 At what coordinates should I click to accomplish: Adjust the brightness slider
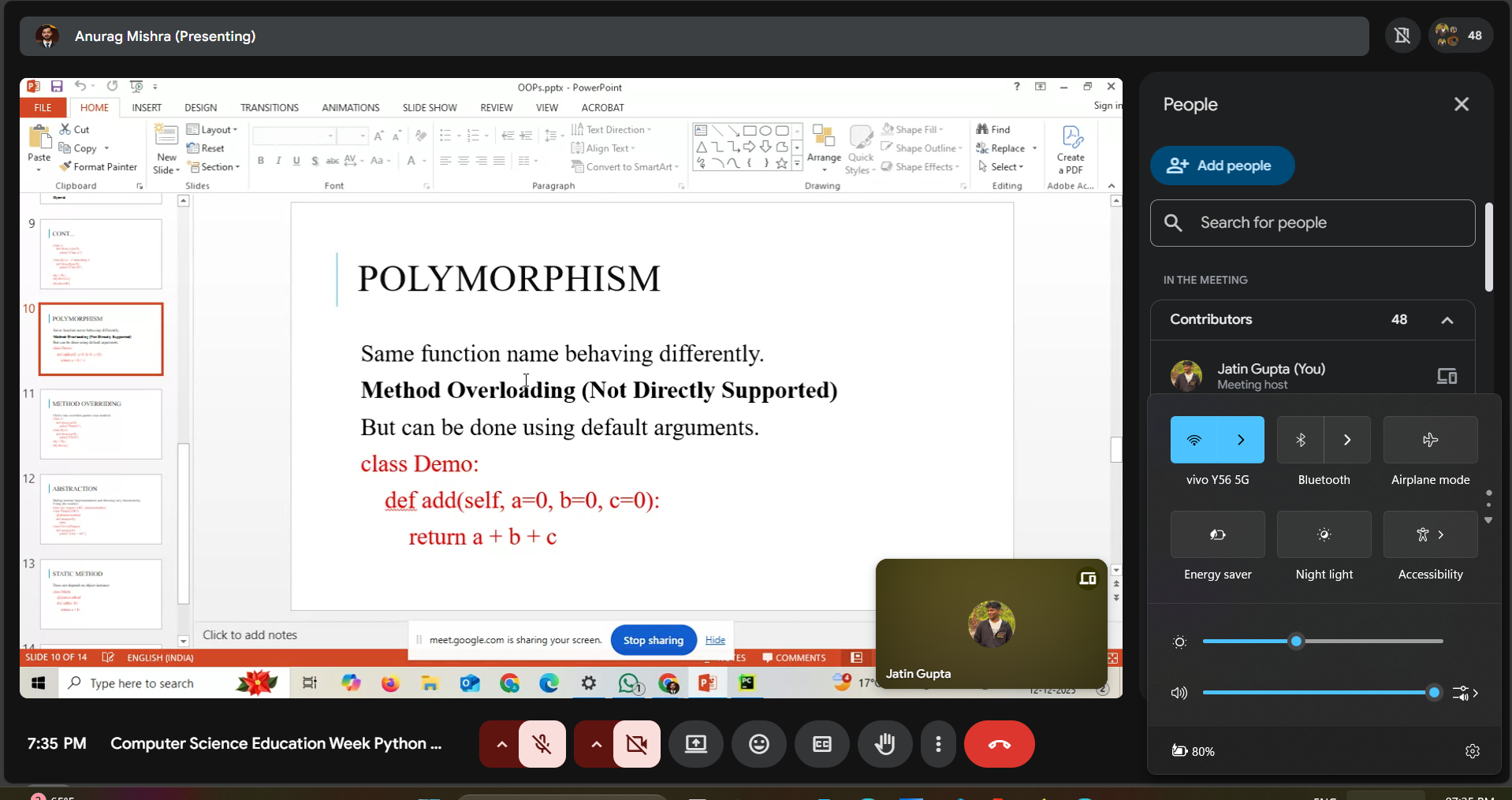pos(1297,642)
